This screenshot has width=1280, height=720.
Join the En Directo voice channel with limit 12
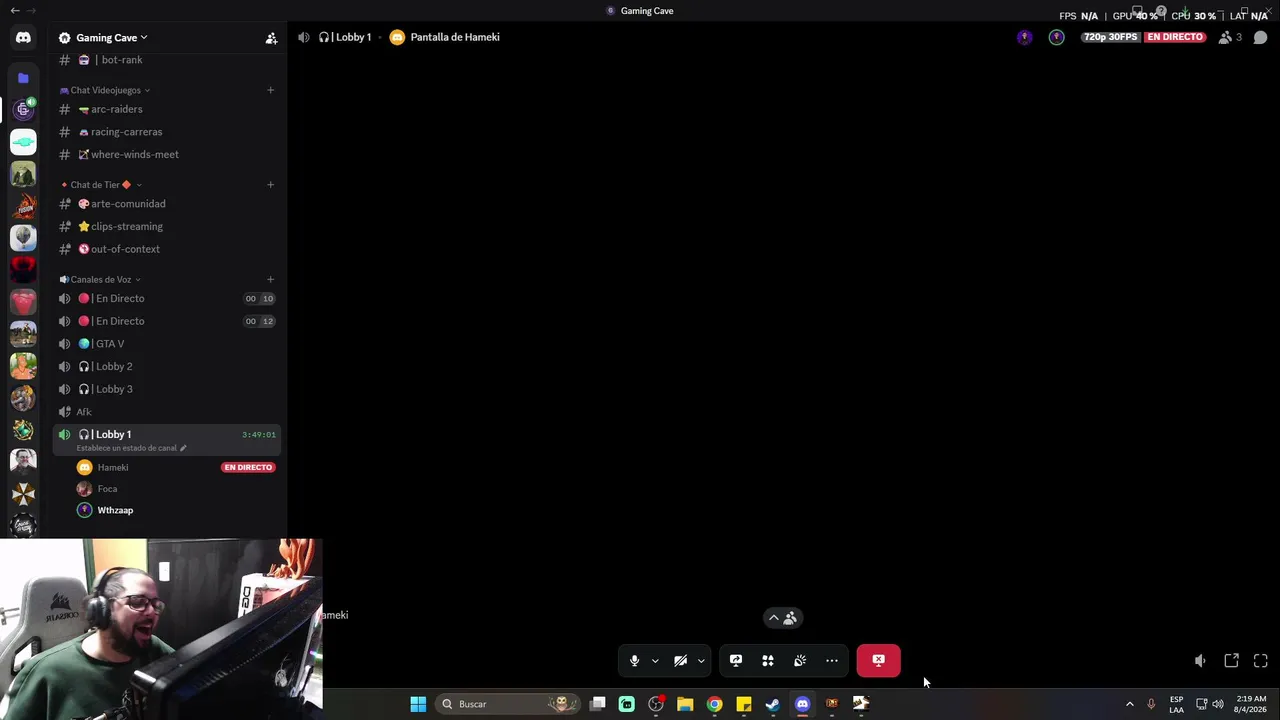(x=167, y=321)
